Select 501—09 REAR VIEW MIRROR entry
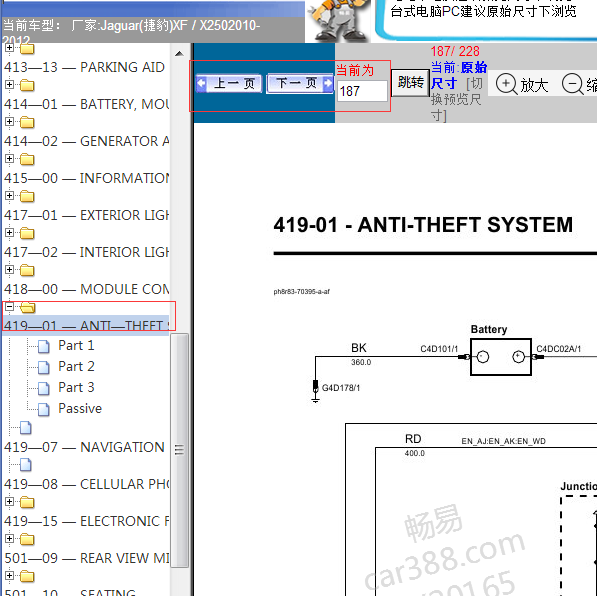This screenshot has width=597, height=596. pos(86,558)
